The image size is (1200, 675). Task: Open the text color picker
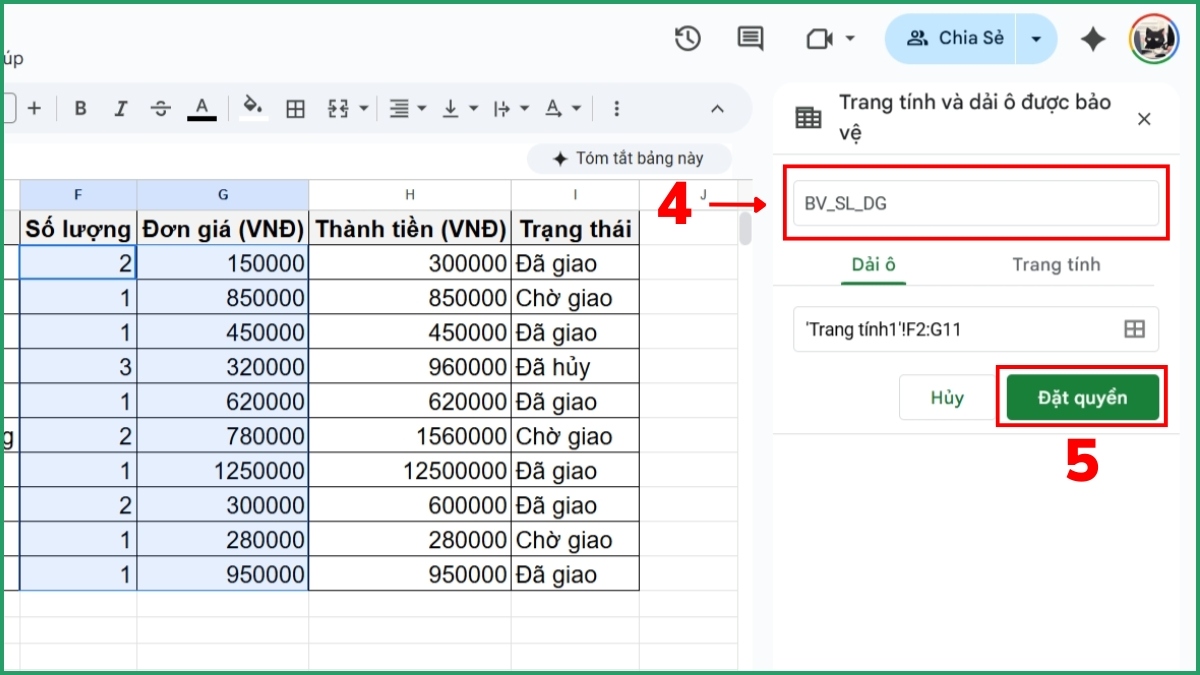point(201,108)
